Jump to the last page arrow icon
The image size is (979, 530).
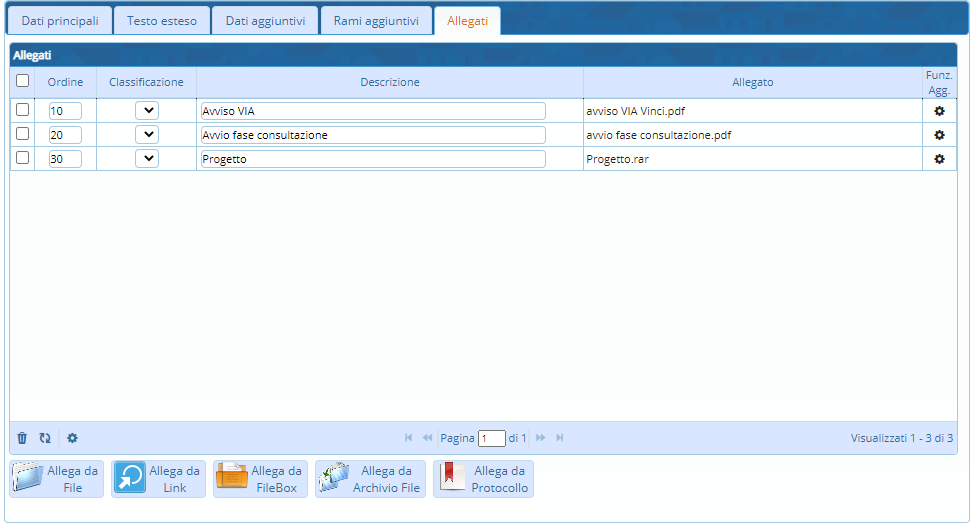pyautogui.click(x=560, y=438)
